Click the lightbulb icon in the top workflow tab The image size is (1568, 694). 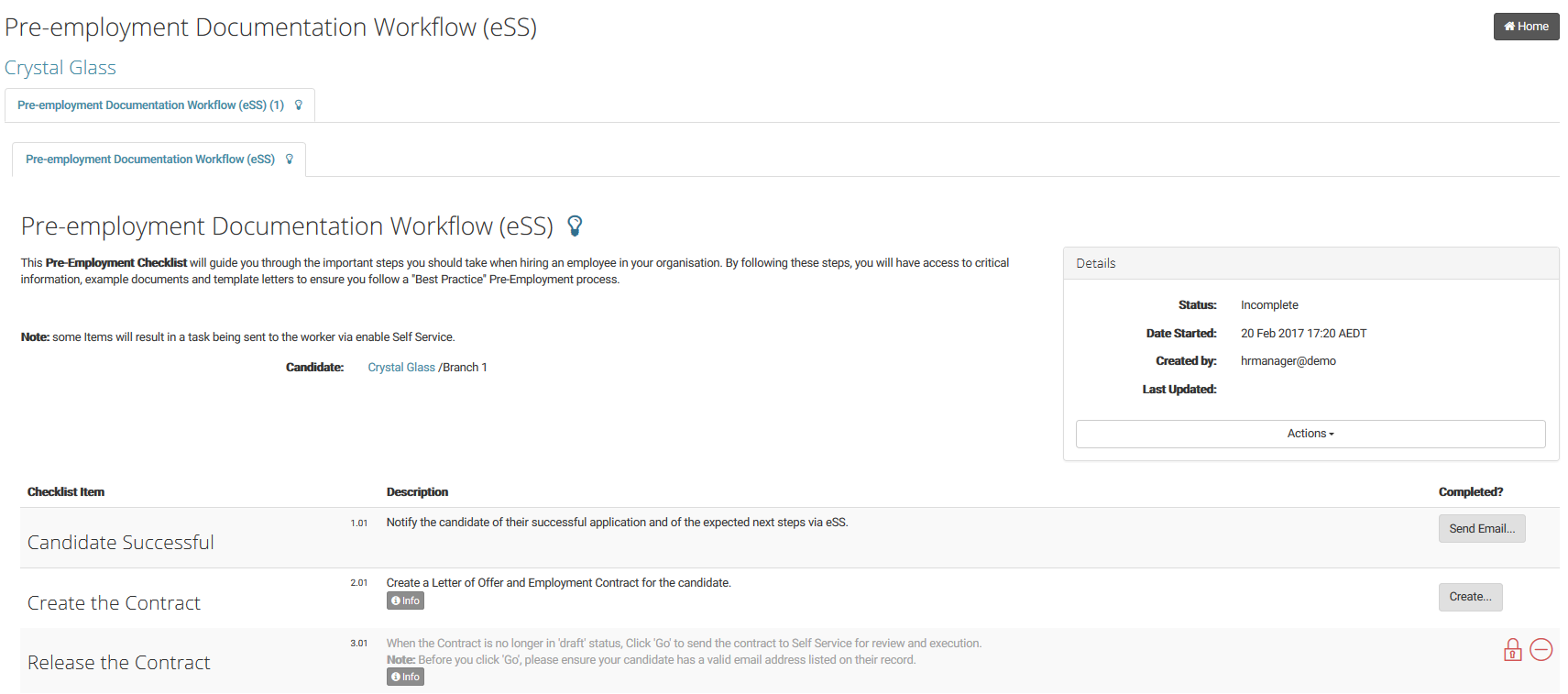(298, 105)
